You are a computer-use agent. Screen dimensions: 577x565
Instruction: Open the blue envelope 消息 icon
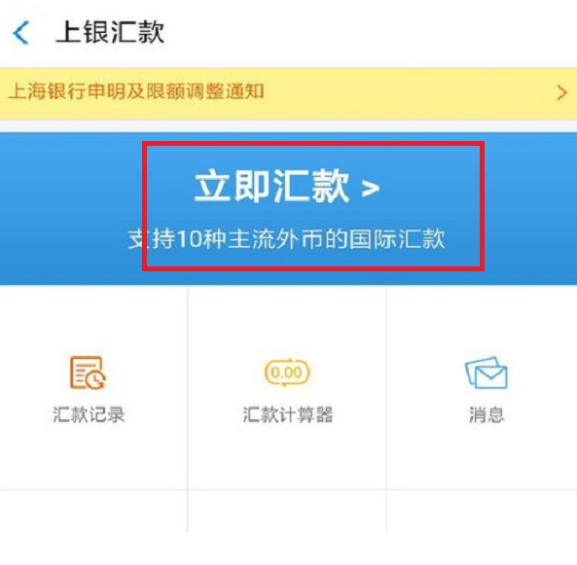[x=486, y=372]
